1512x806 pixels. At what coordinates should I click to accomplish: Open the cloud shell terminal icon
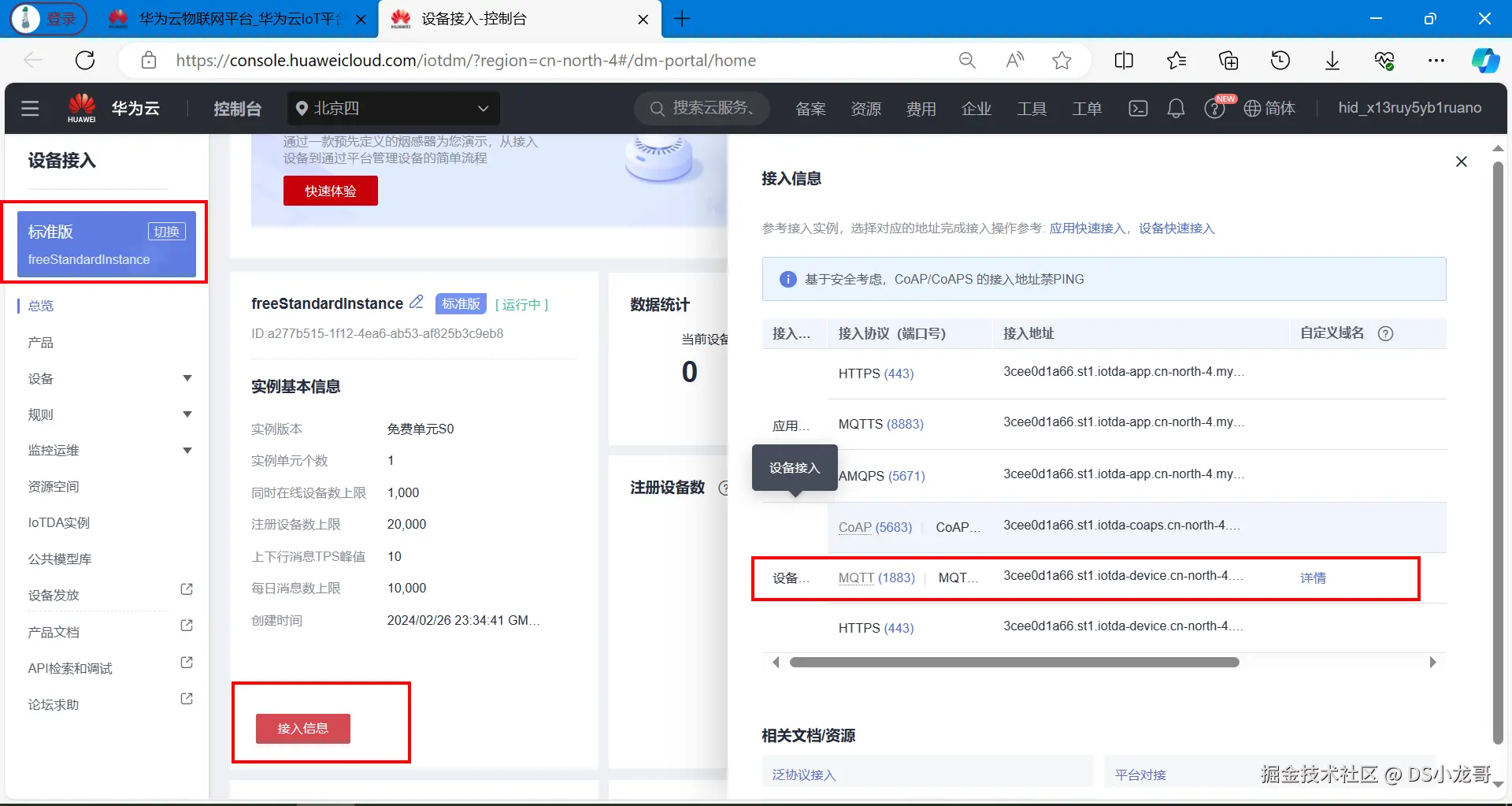(1138, 108)
